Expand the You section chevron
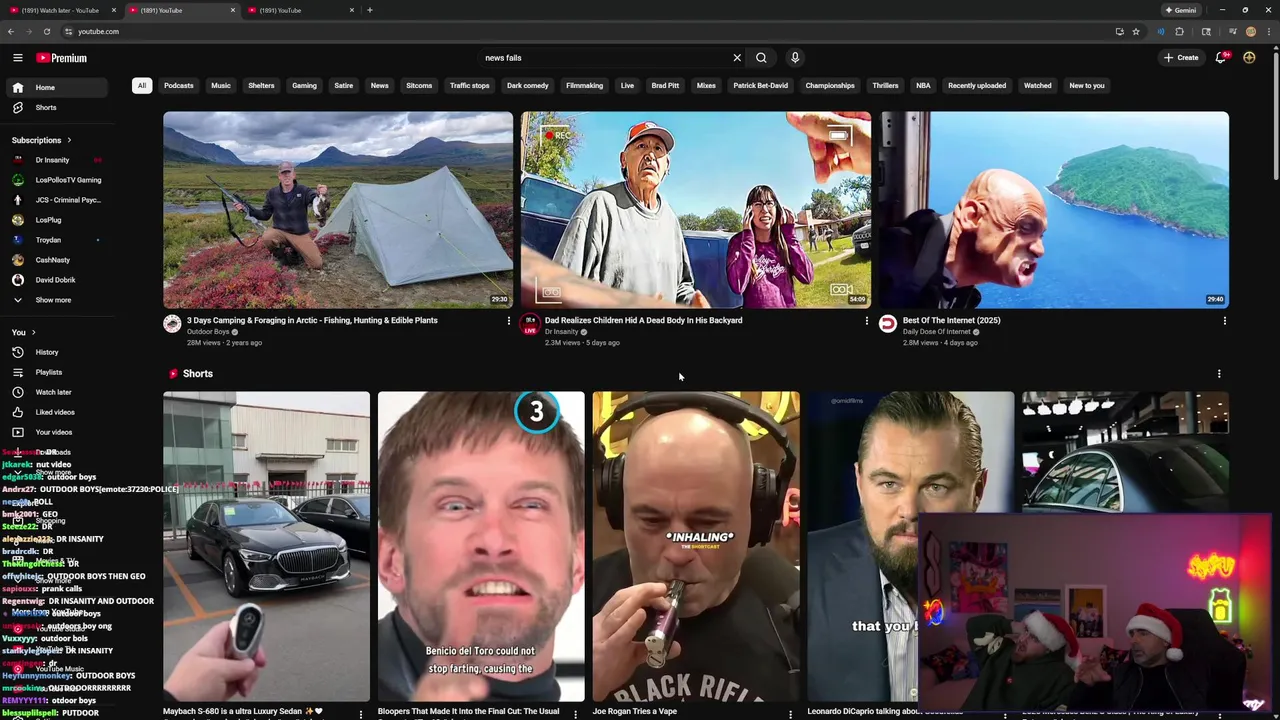Viewport: 1280px width, 720px height. click(x=33, y=332)
